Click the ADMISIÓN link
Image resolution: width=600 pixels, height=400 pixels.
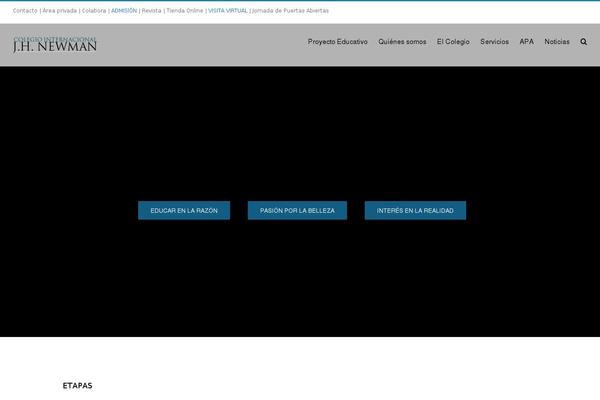(x=124, y=10)
